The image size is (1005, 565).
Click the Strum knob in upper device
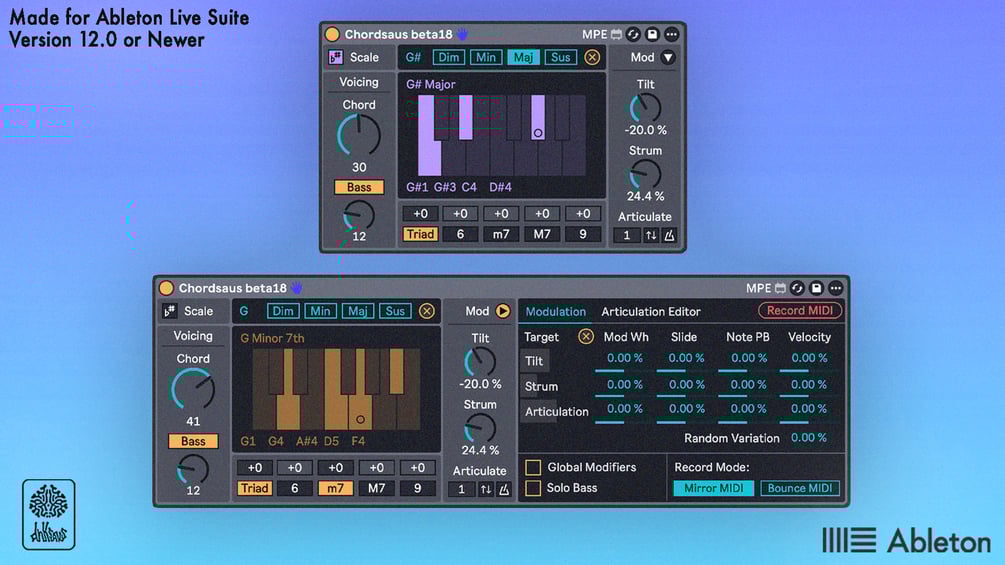tap(645, 174)
